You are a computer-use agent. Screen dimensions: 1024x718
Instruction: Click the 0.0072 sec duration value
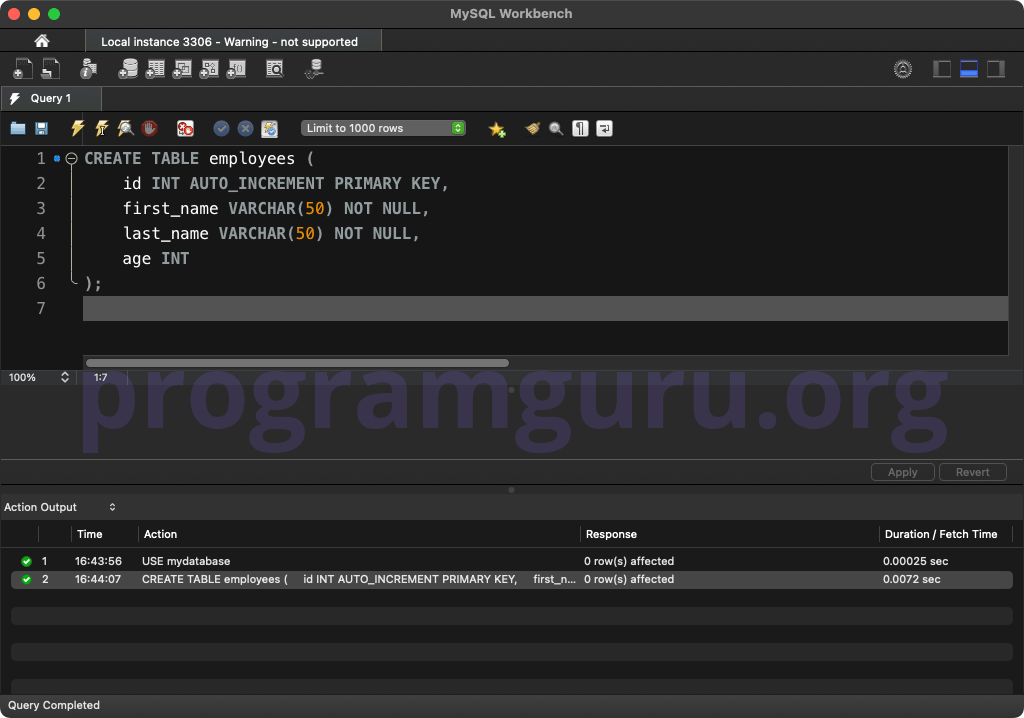(x=912, y=579)
